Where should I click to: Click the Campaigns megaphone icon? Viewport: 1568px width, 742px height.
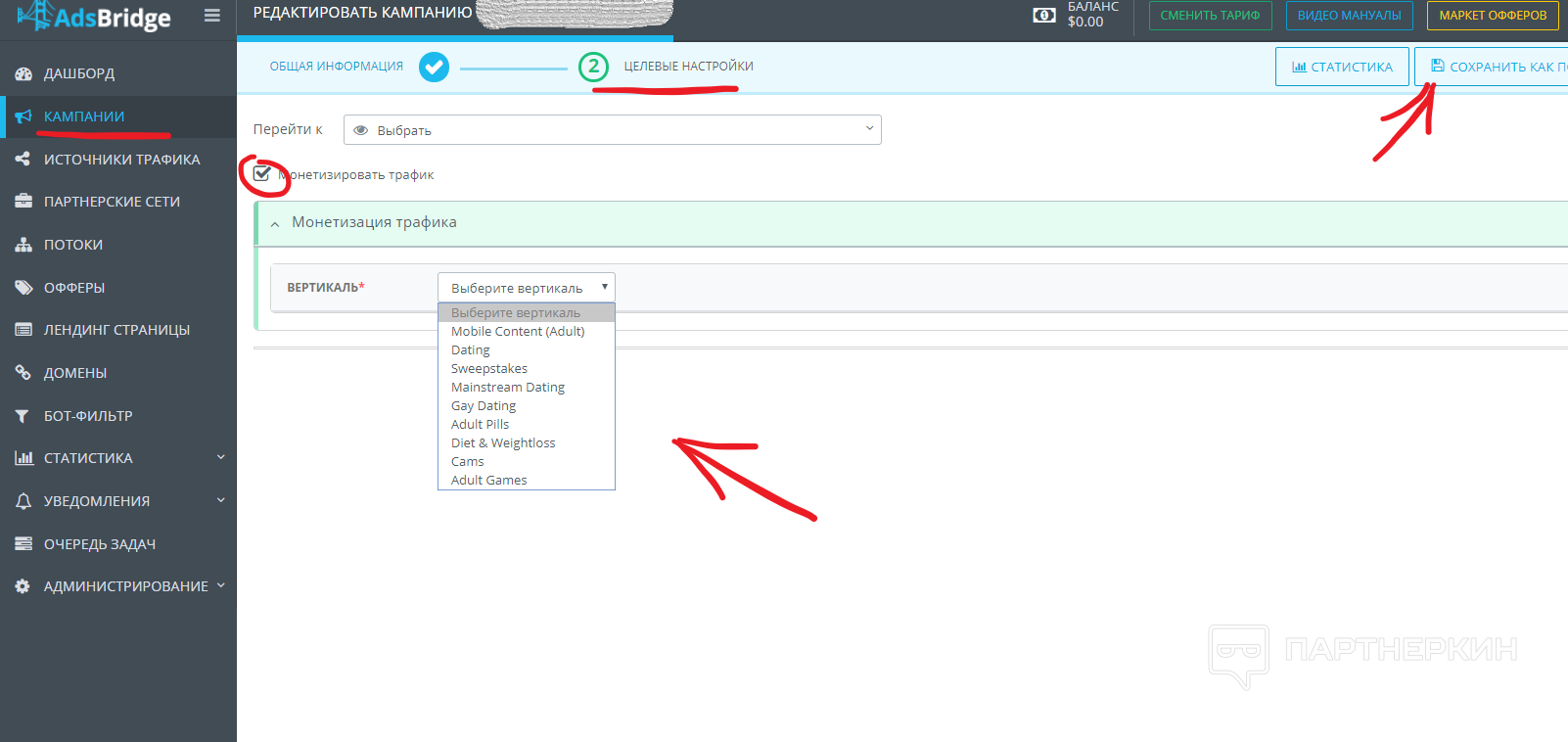click(23, 116)
